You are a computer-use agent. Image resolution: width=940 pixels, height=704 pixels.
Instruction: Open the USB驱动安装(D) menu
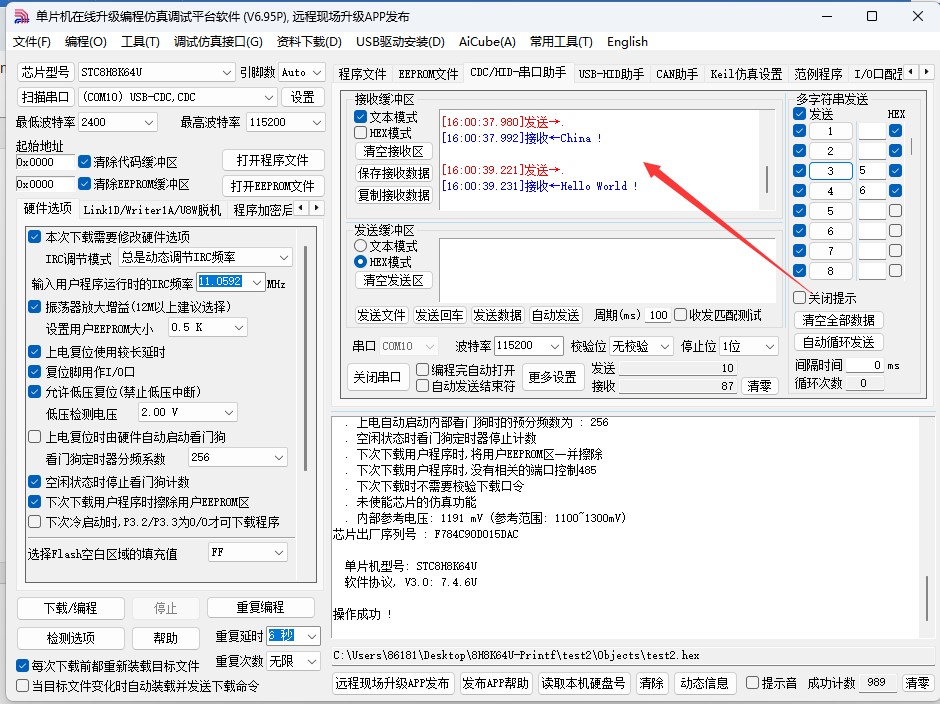click(x=400, y=41)
